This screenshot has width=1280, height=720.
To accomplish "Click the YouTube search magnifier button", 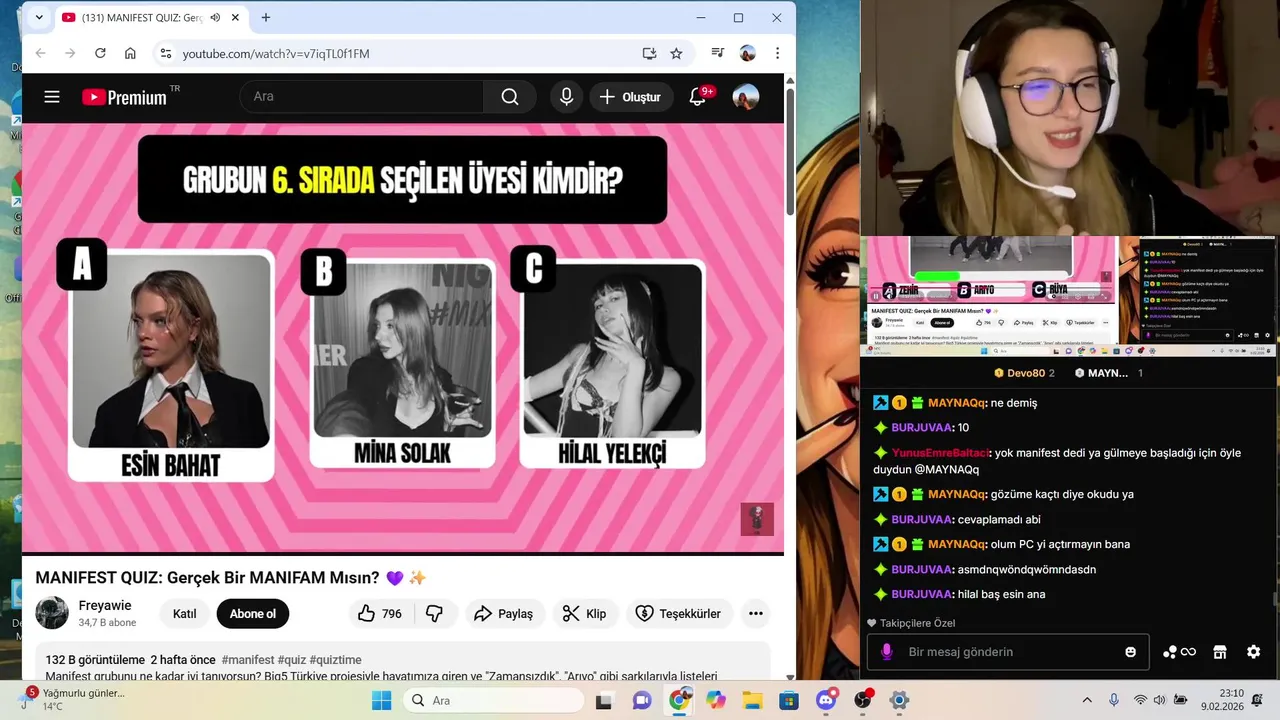I will click(510, 97).
